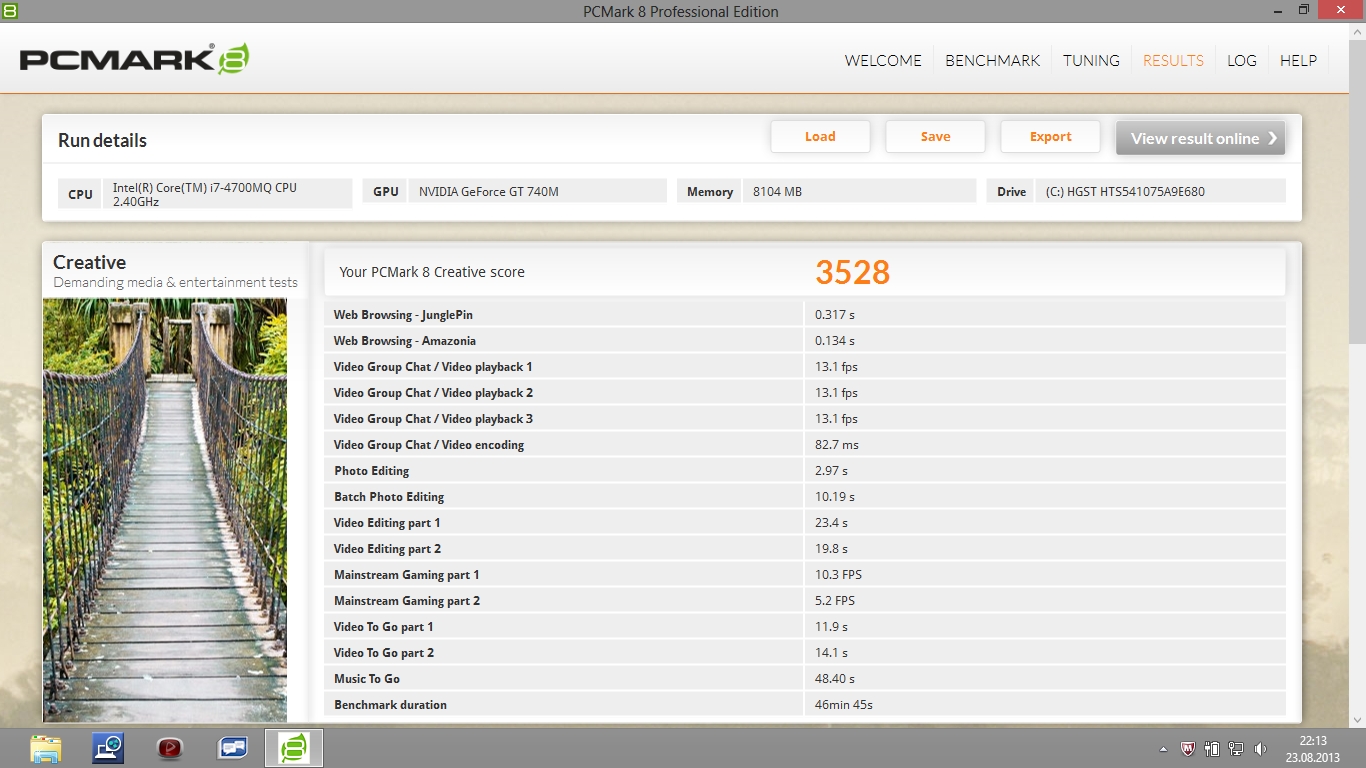The image size is (1366, 768).
Task: Click the CPU name i7-4700MQ field
Action: click(227, 194)
